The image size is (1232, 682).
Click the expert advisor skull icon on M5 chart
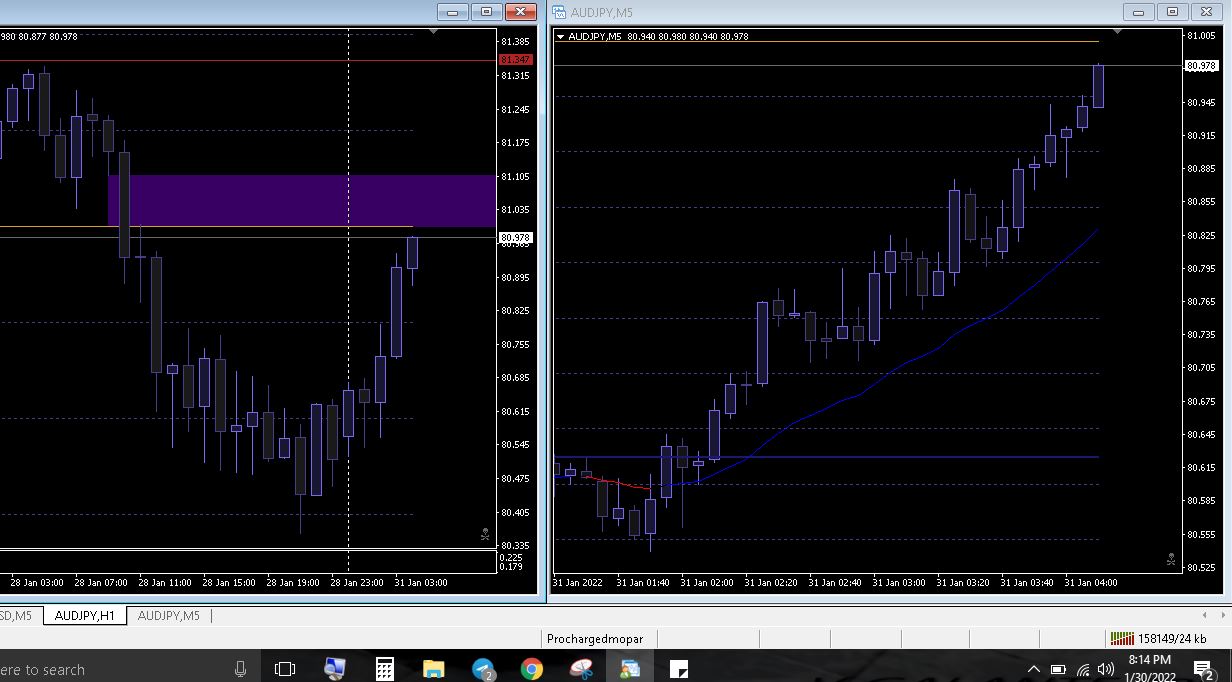[x=1171, y=560]
